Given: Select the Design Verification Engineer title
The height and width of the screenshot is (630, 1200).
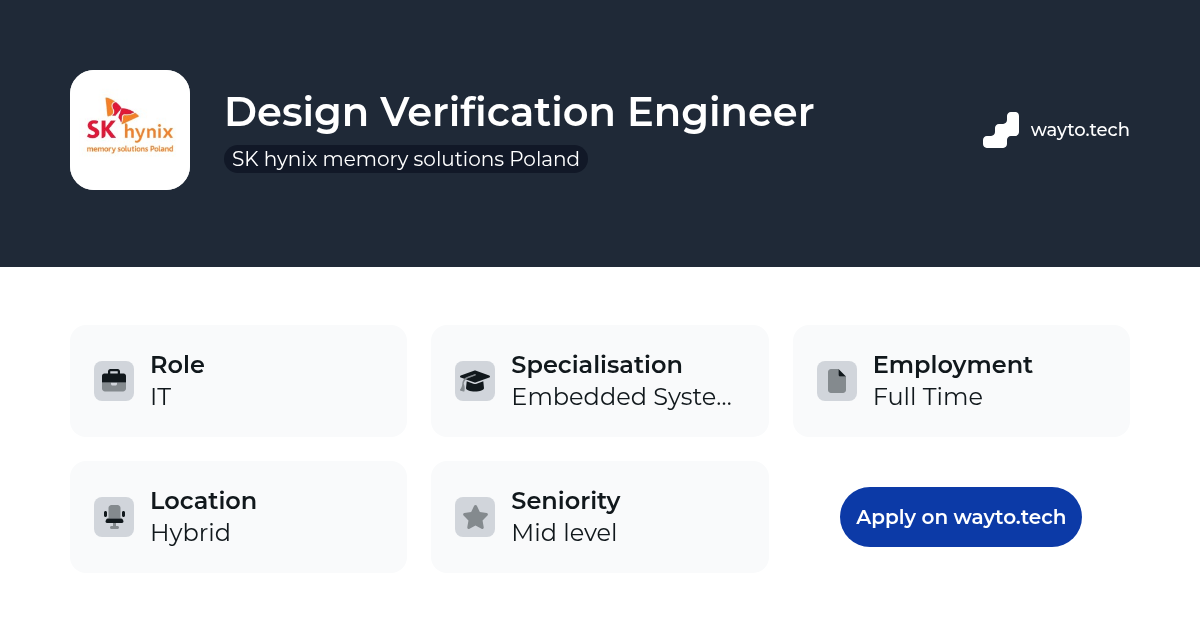Looking at the screenshot, I should (x=519, y=112).
